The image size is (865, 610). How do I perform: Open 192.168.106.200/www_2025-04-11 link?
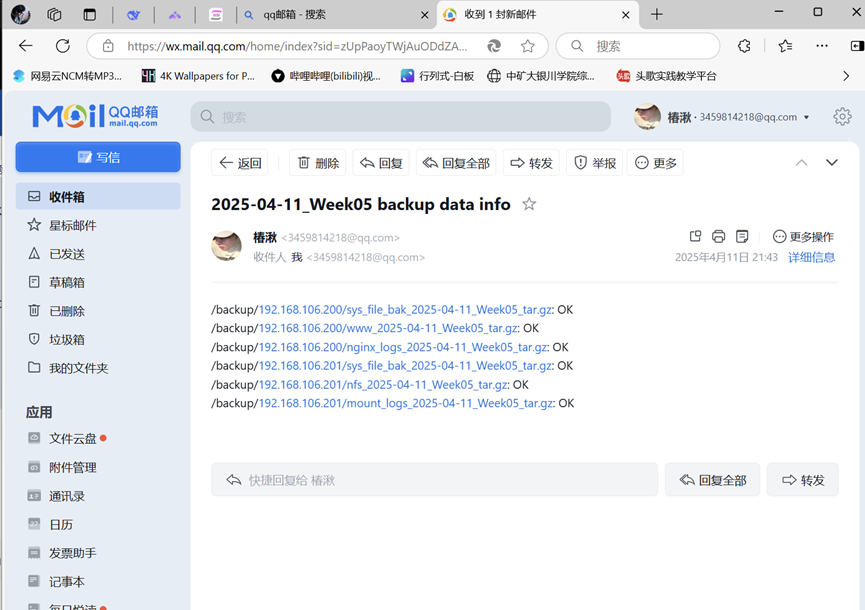(388, 328)
